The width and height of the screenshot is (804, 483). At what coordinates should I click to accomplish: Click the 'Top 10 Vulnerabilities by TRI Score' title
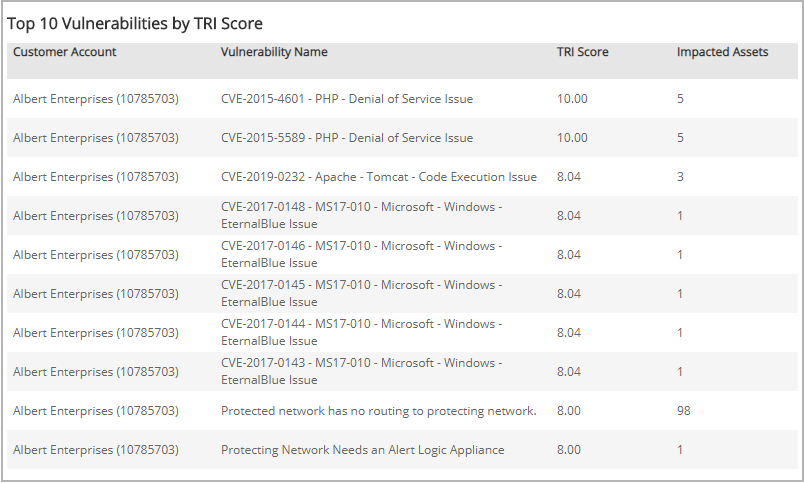[x=135, y=23]
